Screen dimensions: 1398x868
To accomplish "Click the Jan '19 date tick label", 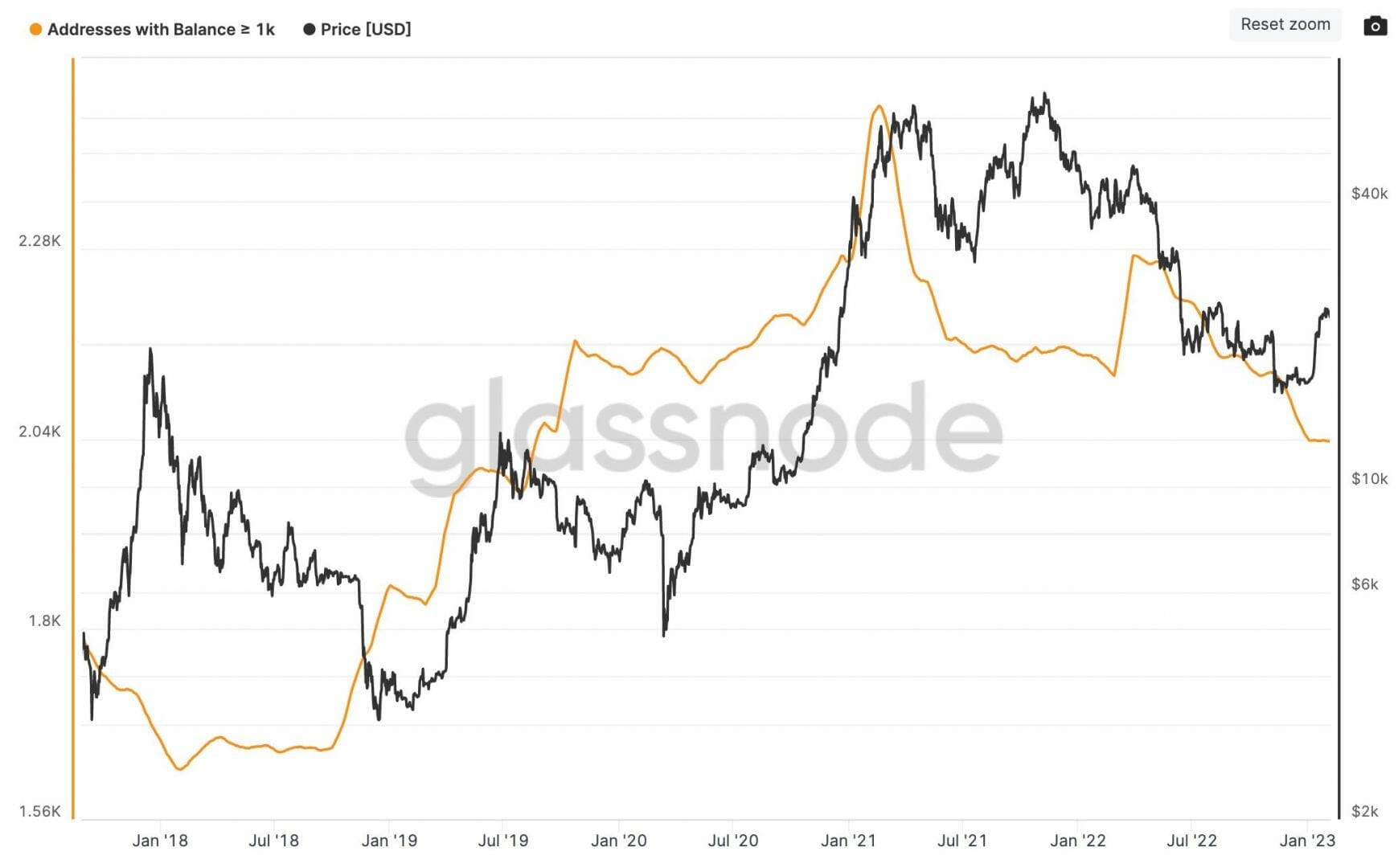I will pyautogui.click(x=389, y=841).
